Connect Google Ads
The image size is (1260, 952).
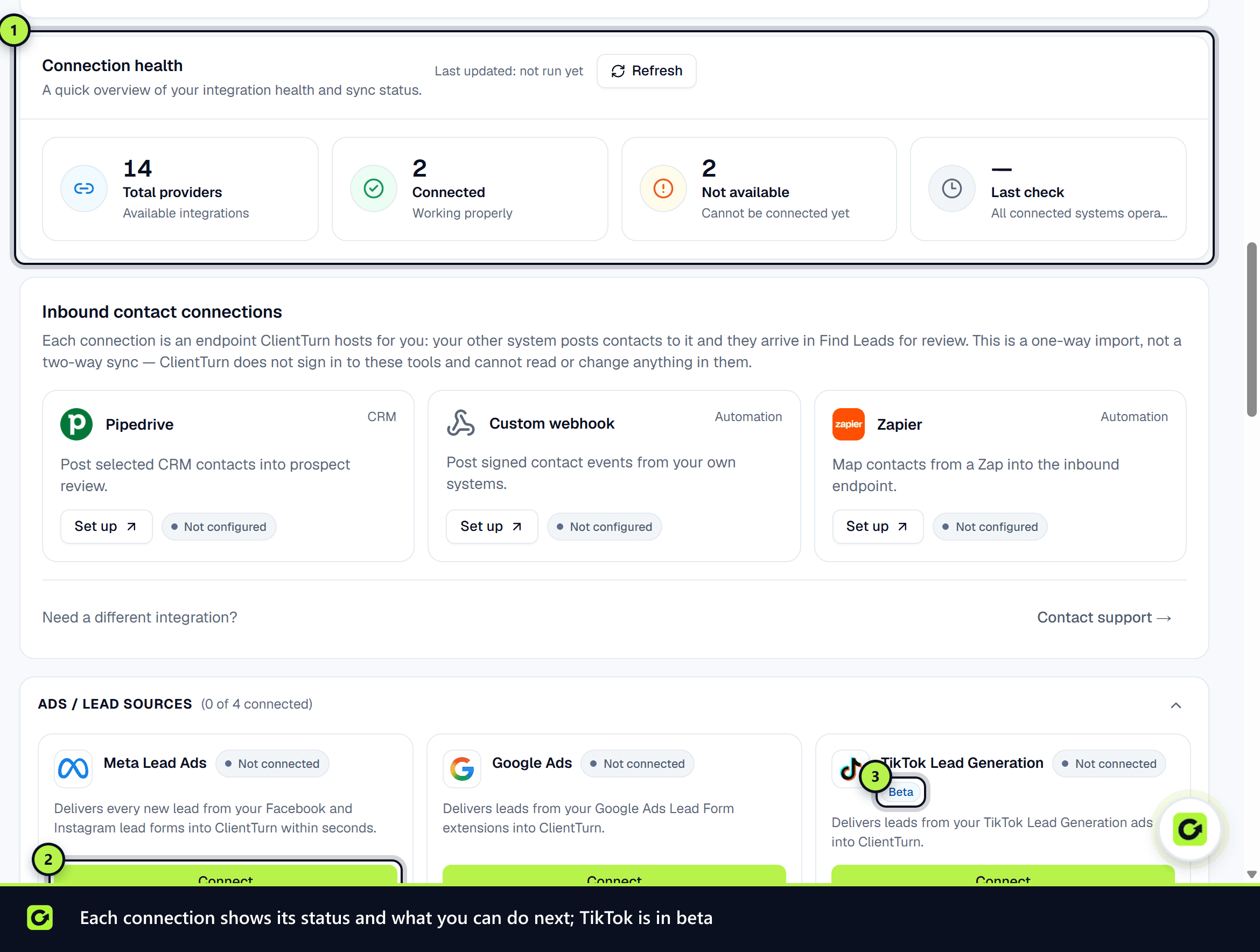614,876
